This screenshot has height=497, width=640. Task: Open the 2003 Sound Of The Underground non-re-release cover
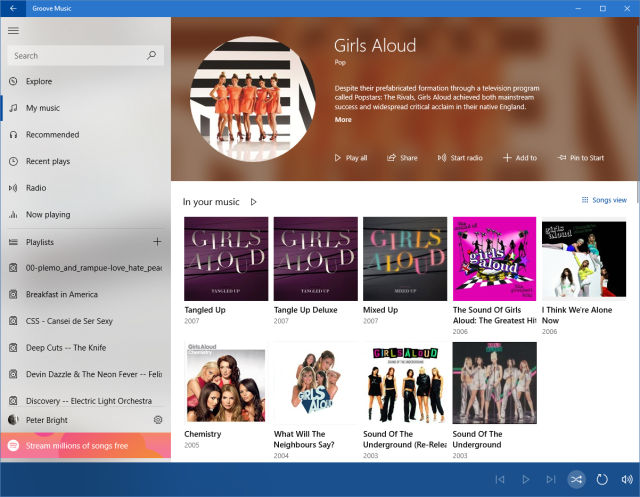pyautogui.click(x=494, y=383)
